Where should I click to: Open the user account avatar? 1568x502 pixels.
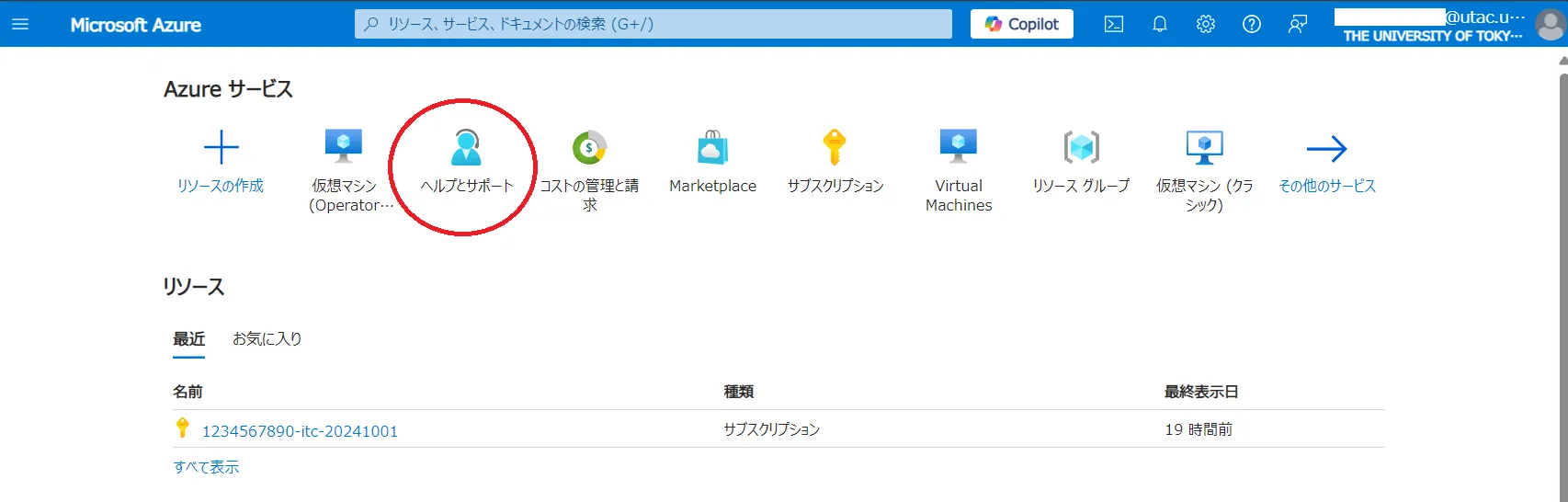(x=1550, y=26)
